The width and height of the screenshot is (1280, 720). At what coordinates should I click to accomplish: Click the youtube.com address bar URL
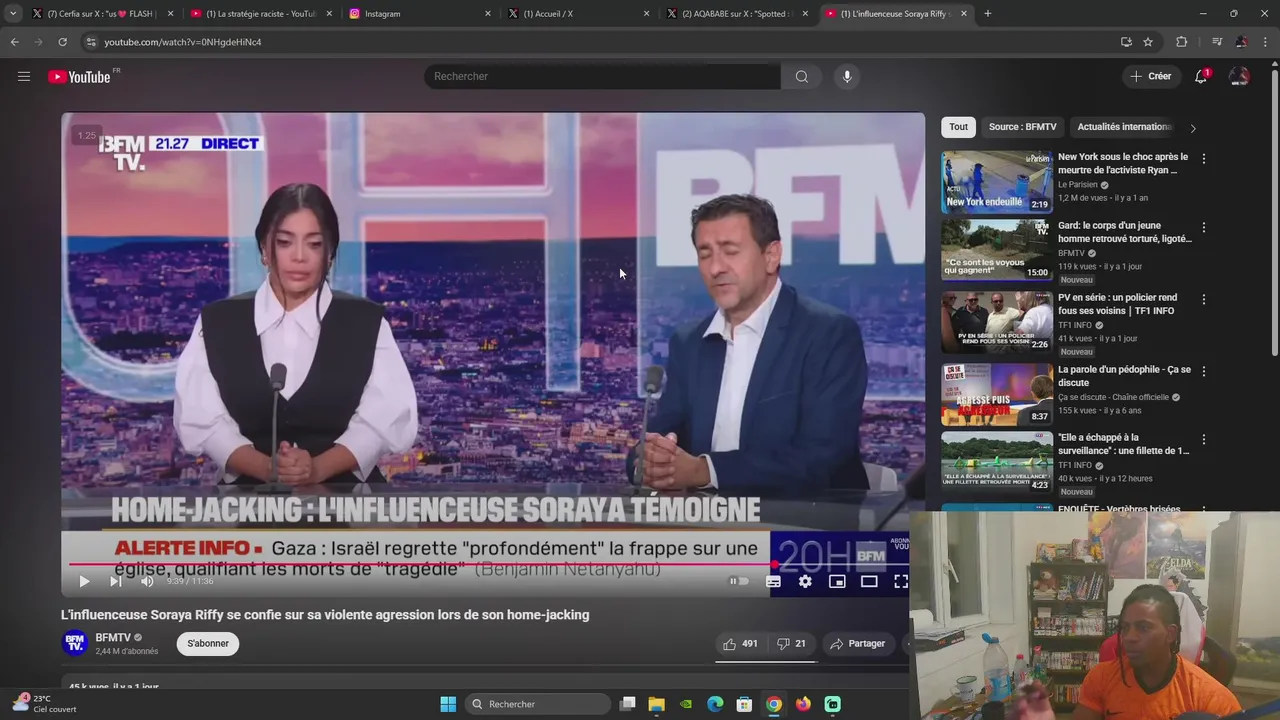tap(183, 42)
